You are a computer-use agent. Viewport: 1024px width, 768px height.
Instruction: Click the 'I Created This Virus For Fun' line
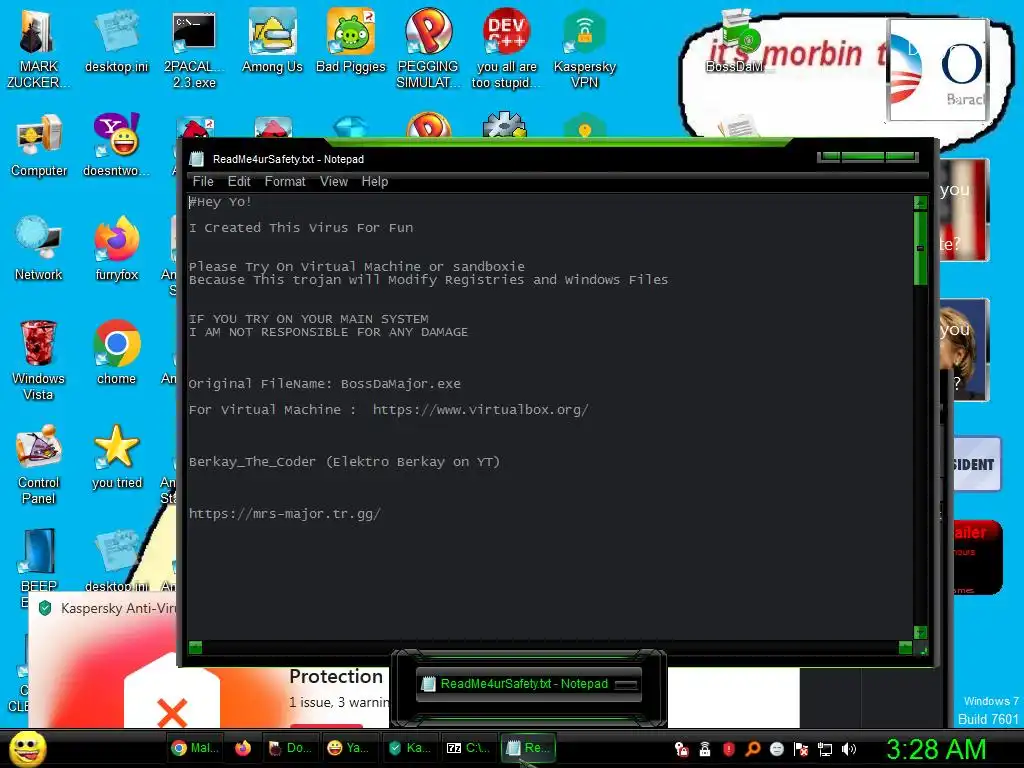pyautogui.click(x=301, y=228)
